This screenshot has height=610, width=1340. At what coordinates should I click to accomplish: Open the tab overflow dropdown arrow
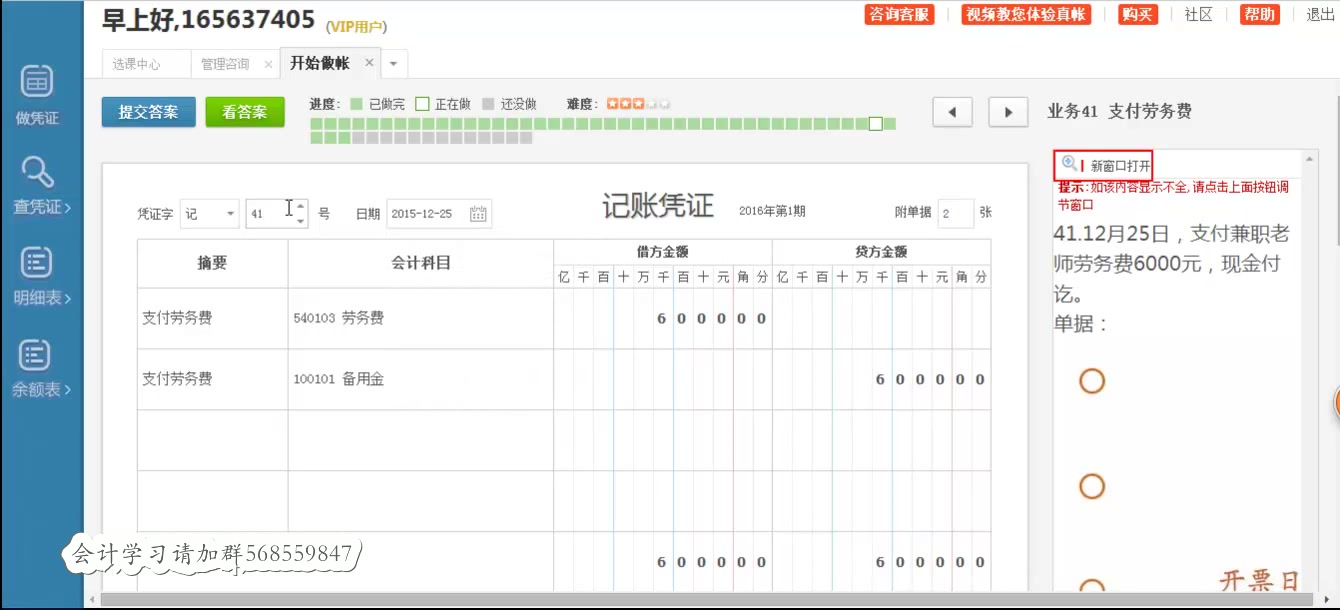point(393,62)
